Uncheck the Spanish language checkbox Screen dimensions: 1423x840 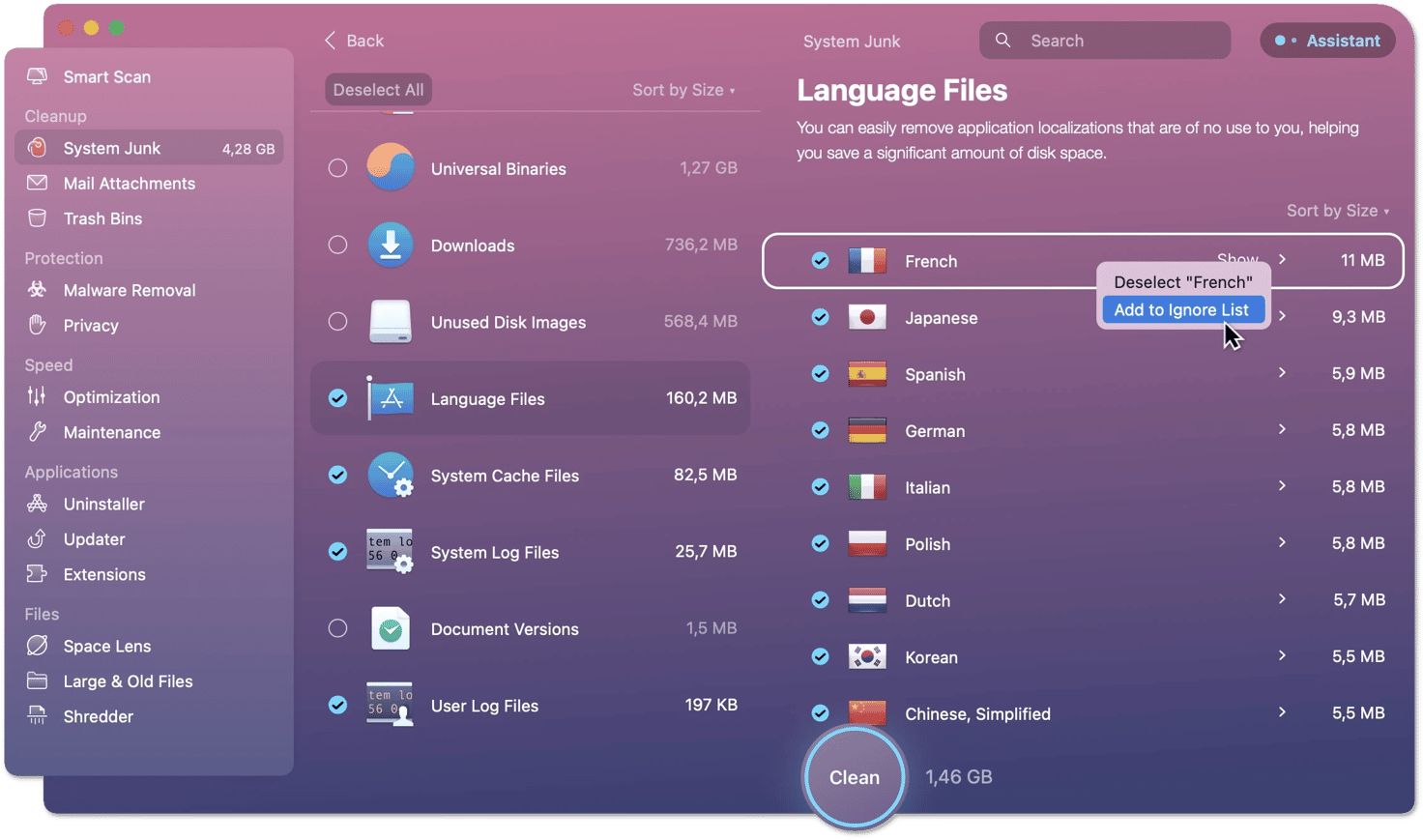tap(820, 373)
